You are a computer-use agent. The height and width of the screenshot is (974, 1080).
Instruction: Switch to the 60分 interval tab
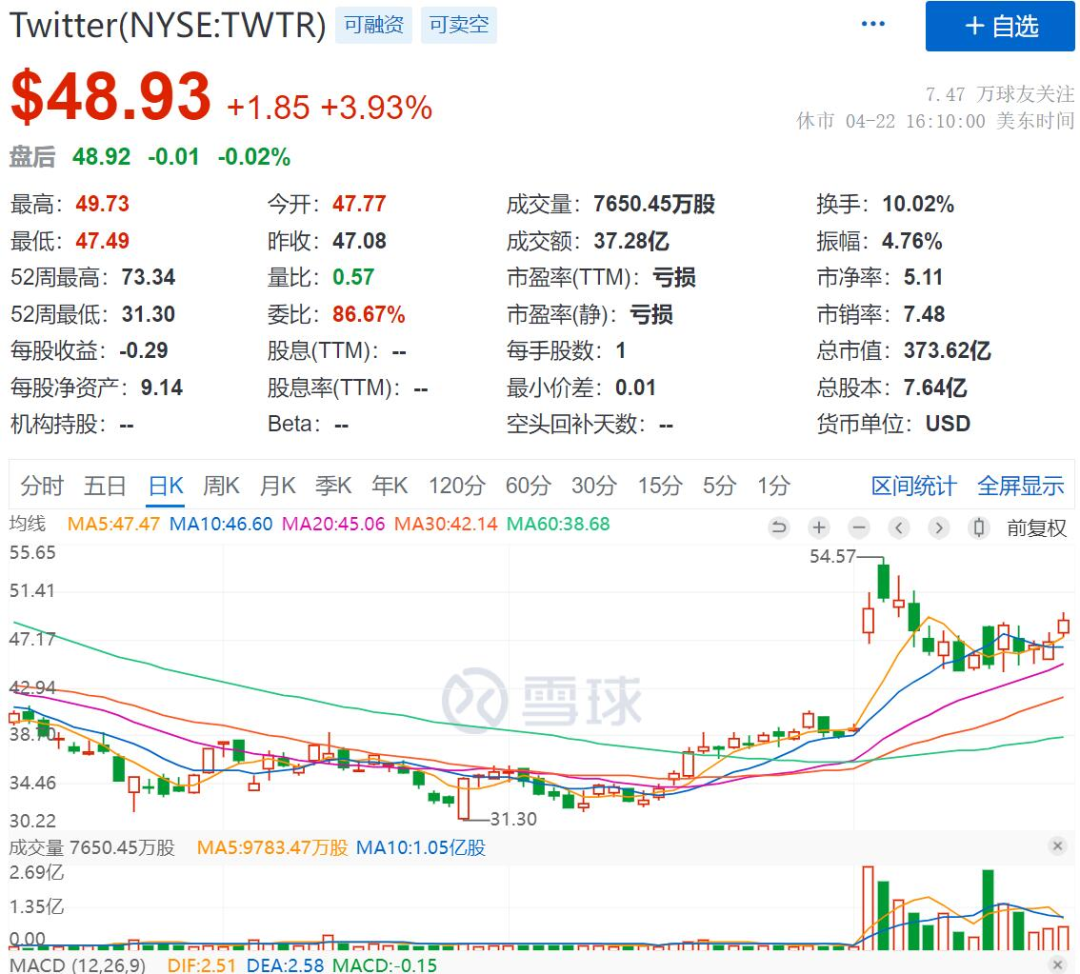tap(528, 486)
